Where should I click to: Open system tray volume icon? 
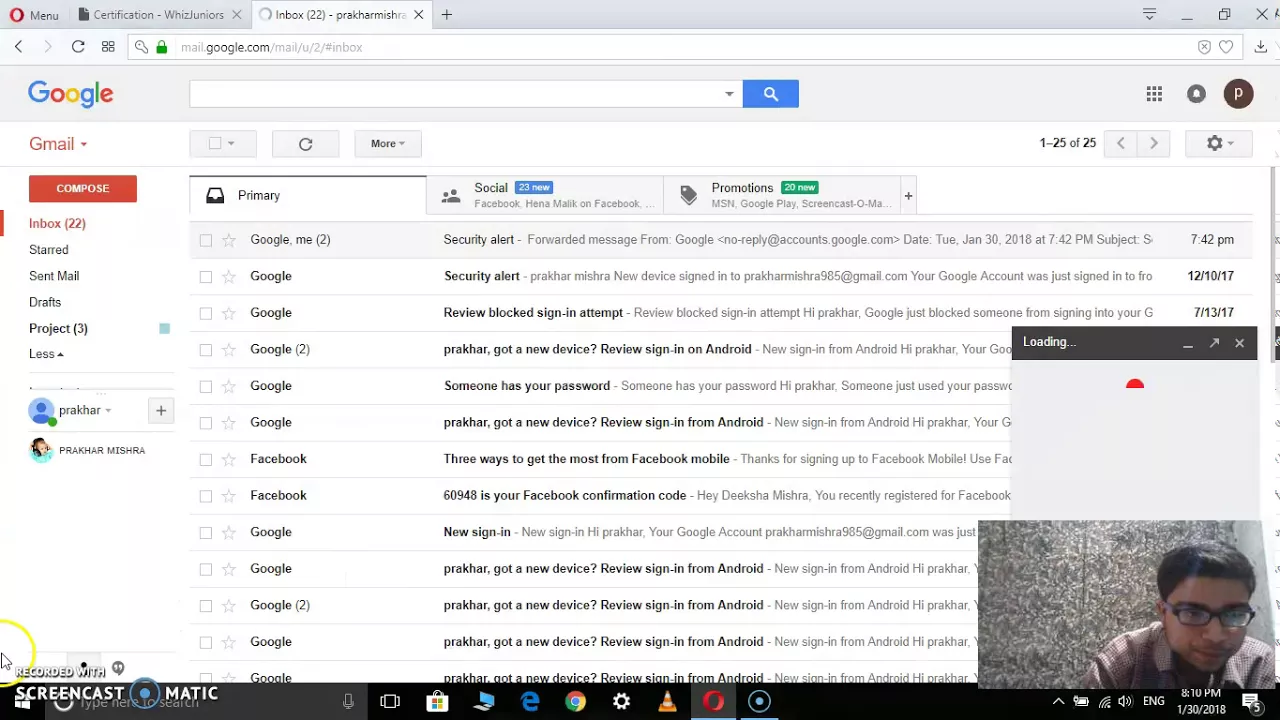click(1125, 702)
